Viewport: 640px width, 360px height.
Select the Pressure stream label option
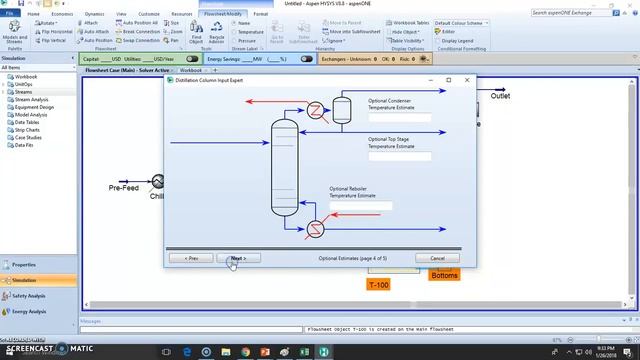[244, 41]
